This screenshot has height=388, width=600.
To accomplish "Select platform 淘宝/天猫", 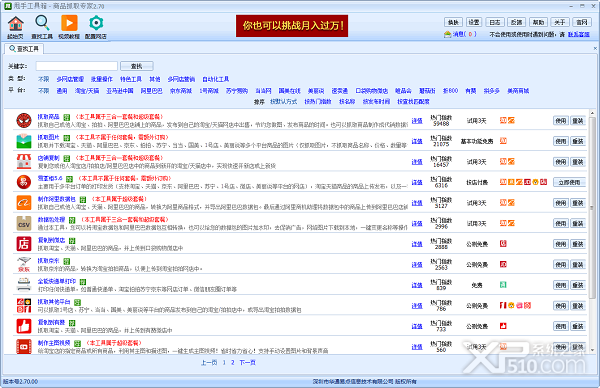I will tap(87, 91).
